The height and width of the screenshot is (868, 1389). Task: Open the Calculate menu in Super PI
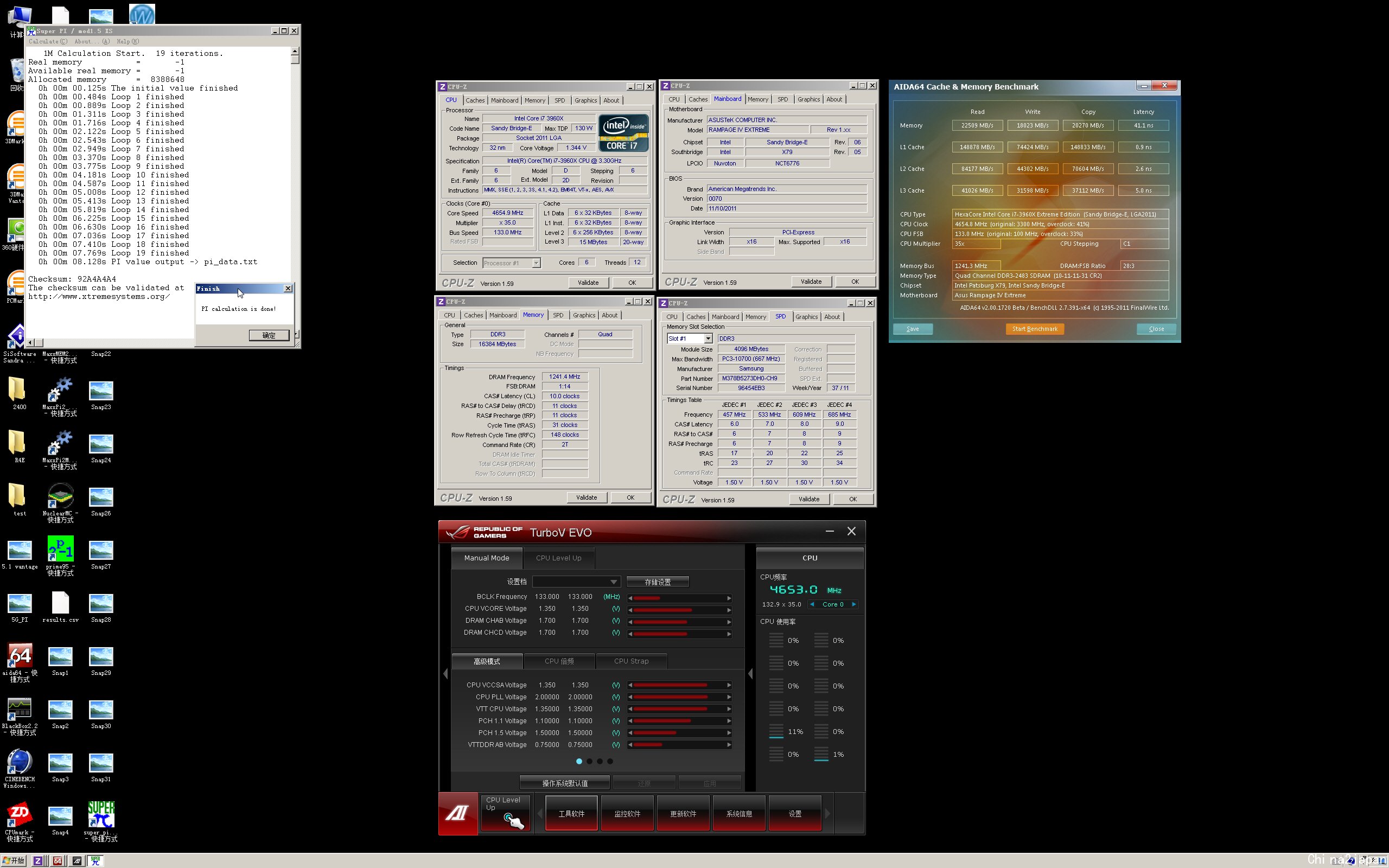[48, 41]
